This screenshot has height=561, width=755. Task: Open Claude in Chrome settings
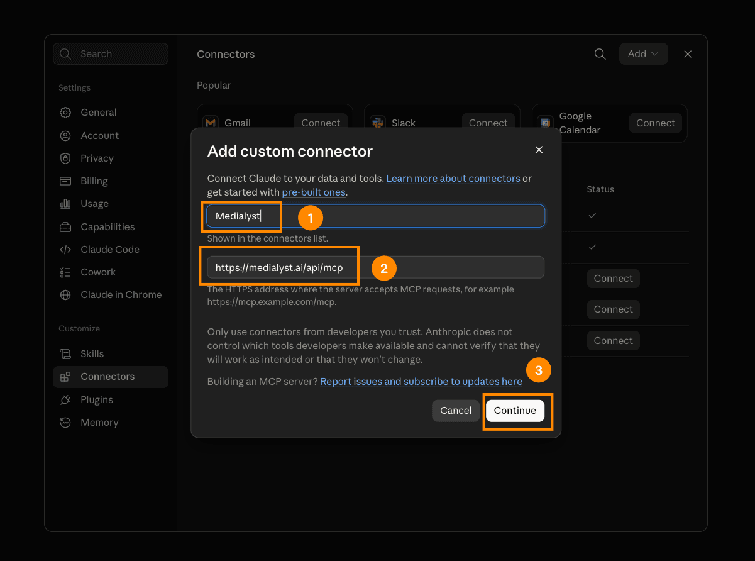pyautogui.click(x=111, y=295)
